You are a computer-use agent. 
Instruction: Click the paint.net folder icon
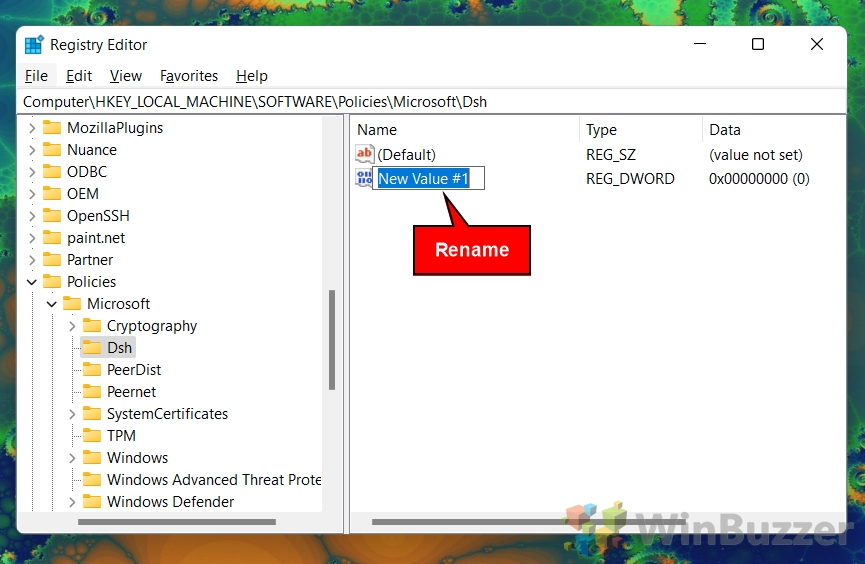tap(52, 238)
